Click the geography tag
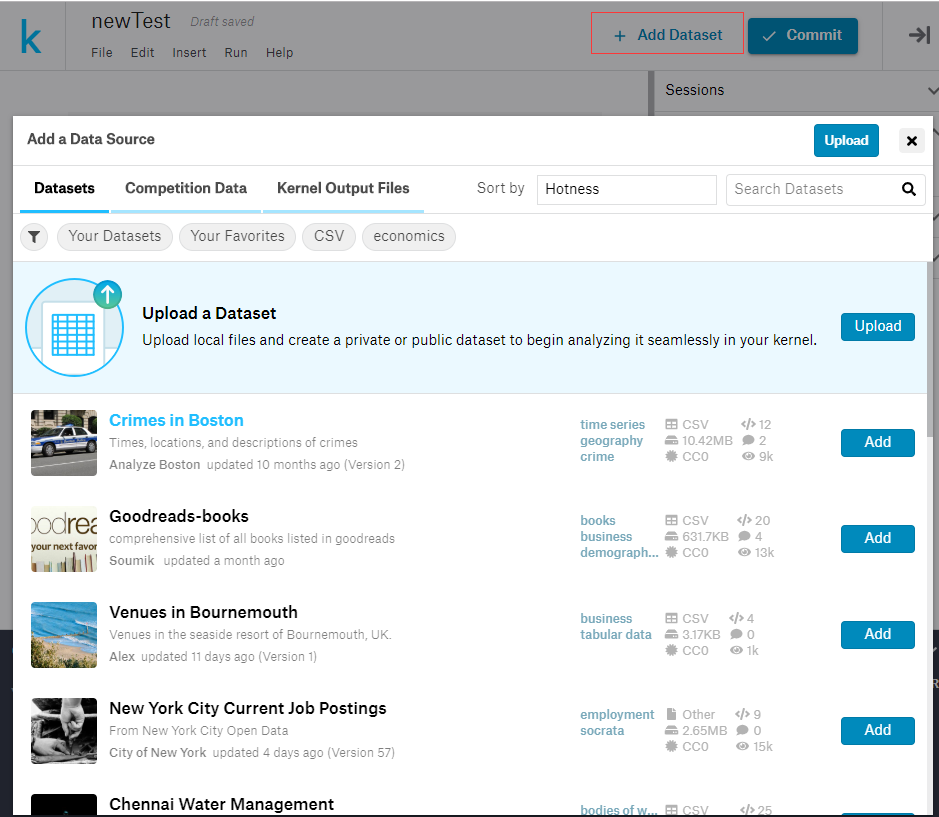The width and height of the screenshot is (939, 817). [x=611, y=441]
